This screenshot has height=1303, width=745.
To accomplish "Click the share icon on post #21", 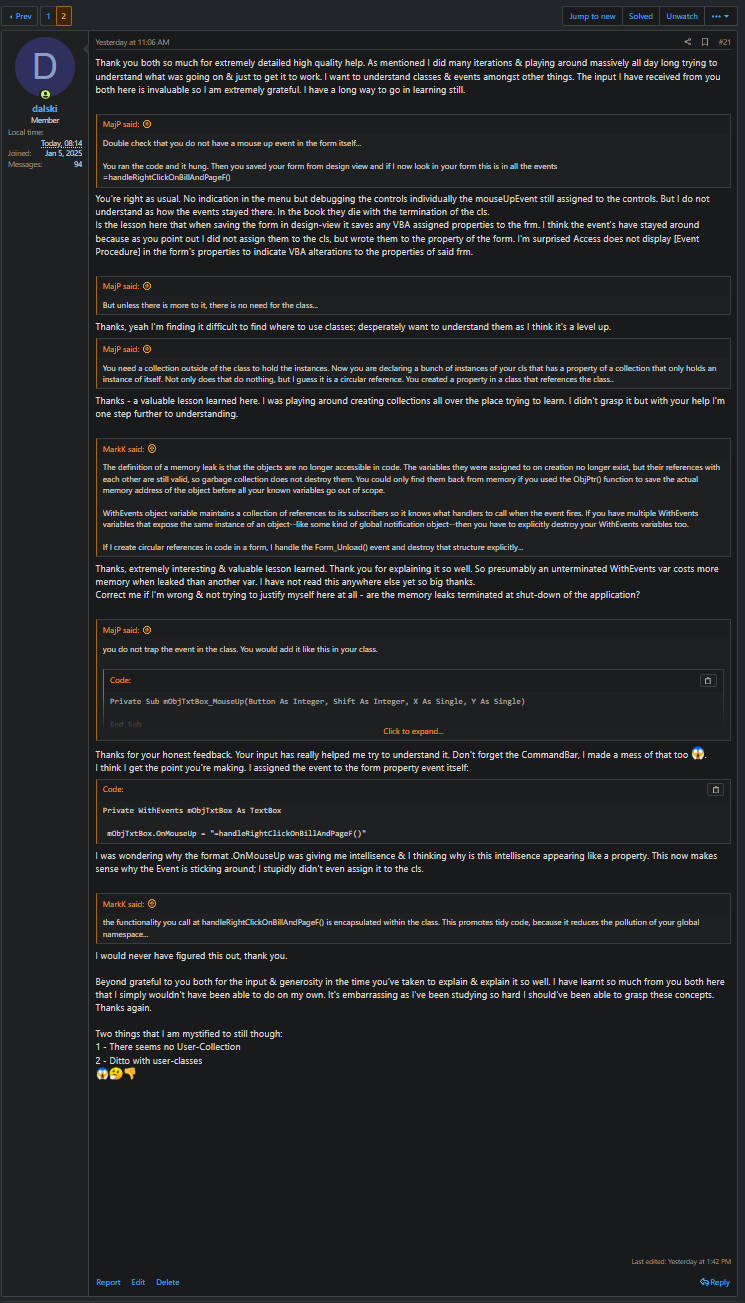I will coord(687,42).
